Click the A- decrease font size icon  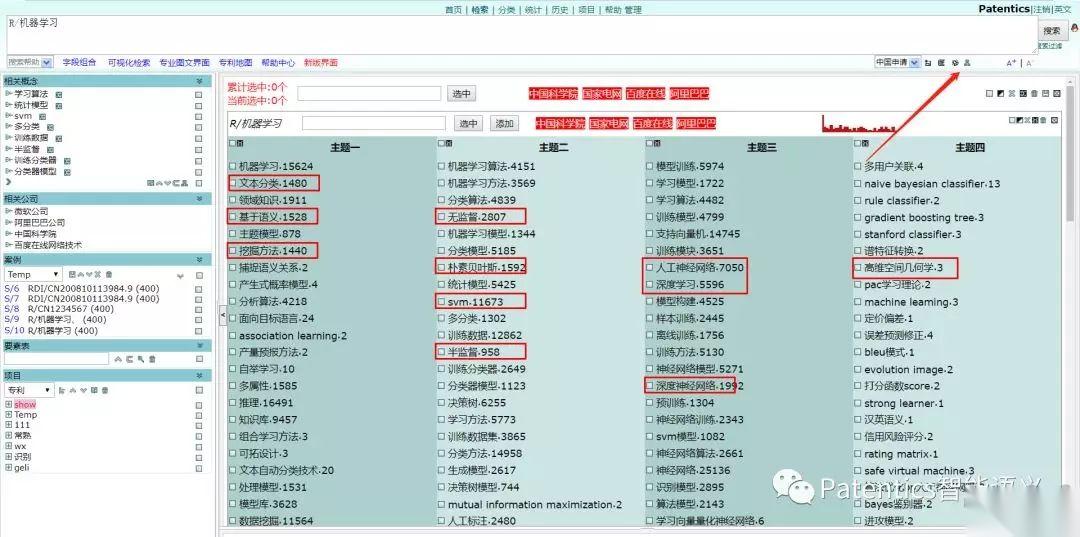[1029, 63]
